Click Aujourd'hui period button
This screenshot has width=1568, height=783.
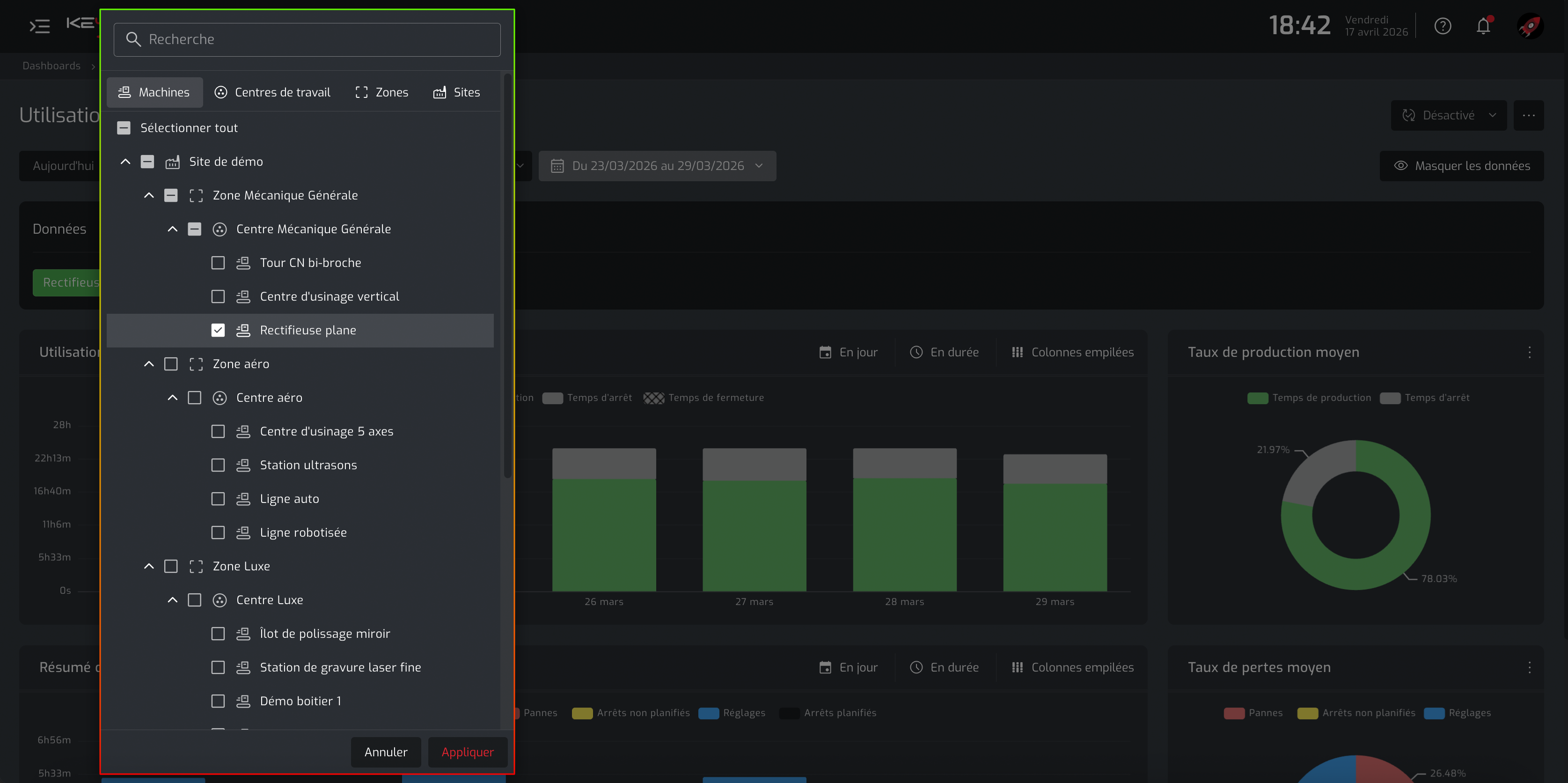click(x=63, y=166)
